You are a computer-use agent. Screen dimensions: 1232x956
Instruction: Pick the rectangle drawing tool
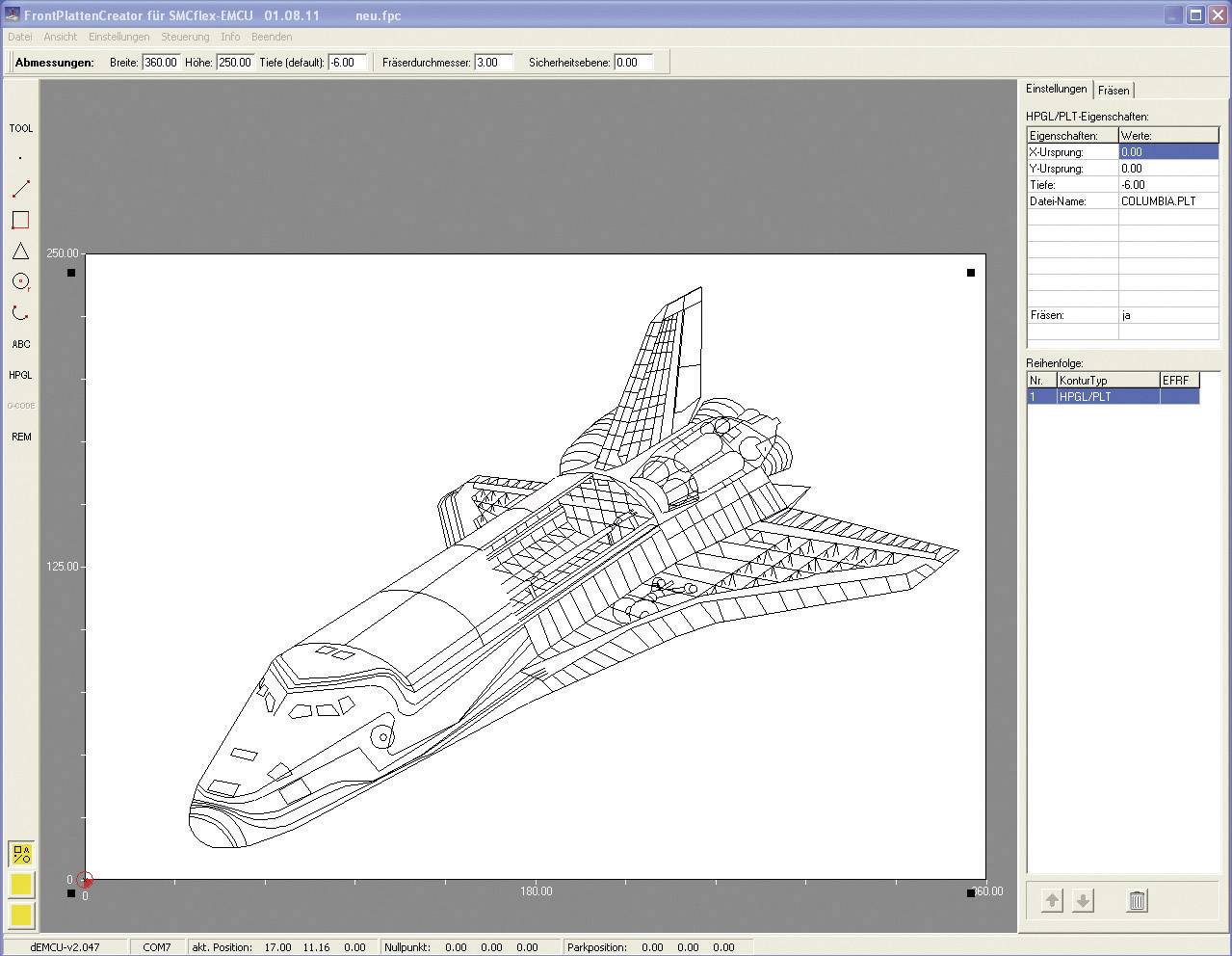point(20,220)
